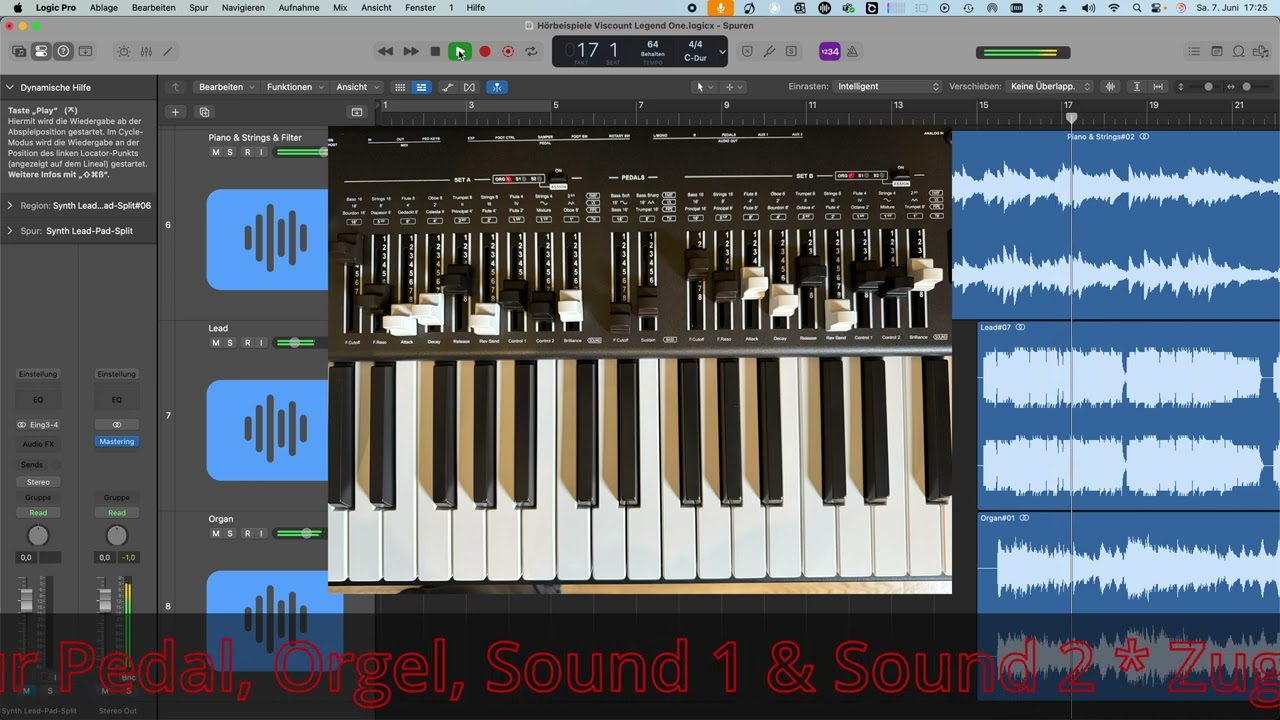
Task: Click the Capture Recording button
Action: (x=508, y=51)
